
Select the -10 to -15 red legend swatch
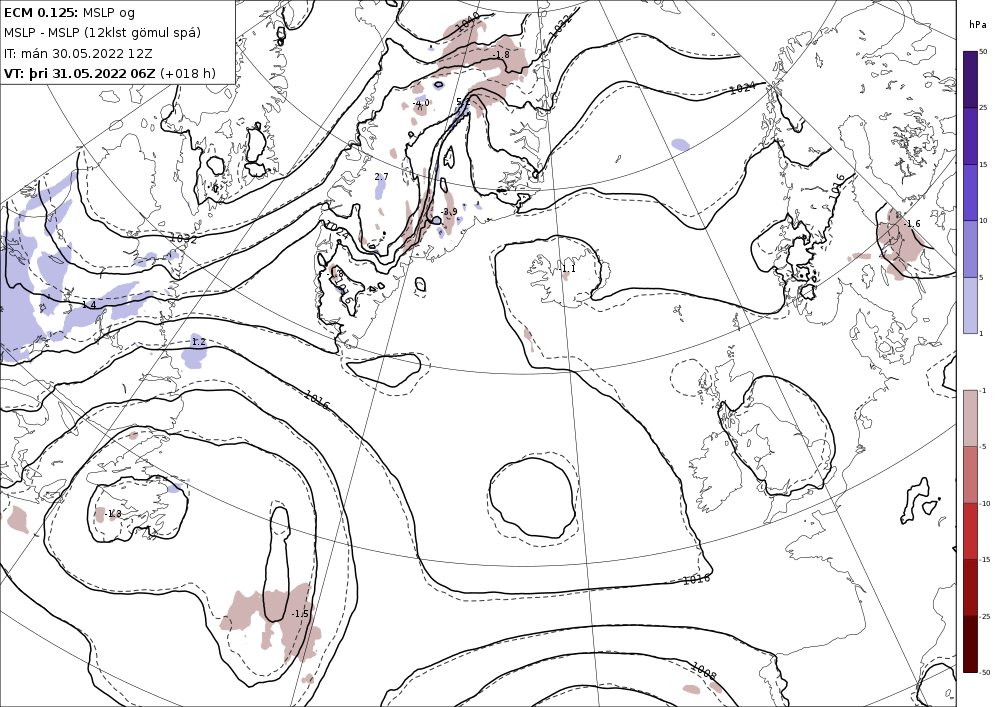(970, 531)
